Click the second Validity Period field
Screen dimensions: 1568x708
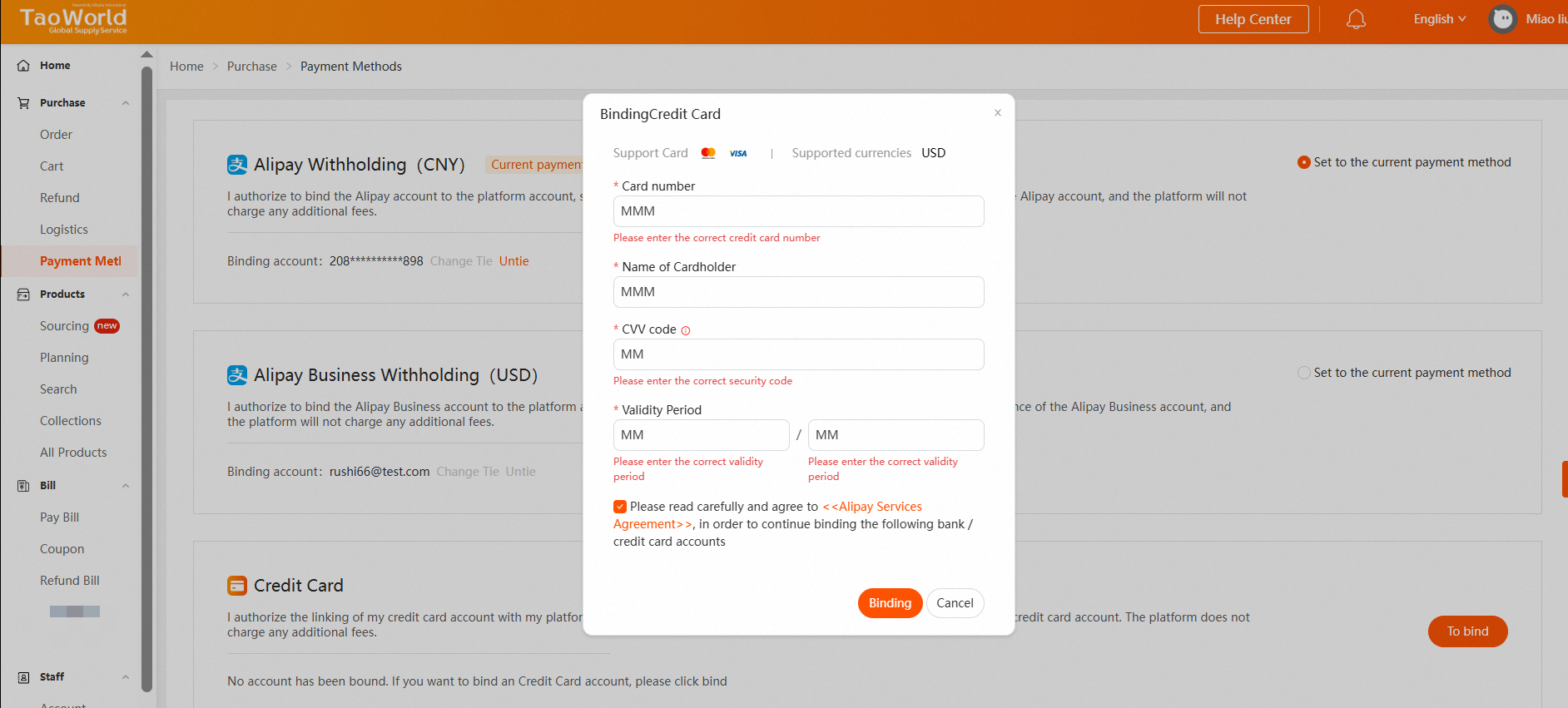coord(896,435)
